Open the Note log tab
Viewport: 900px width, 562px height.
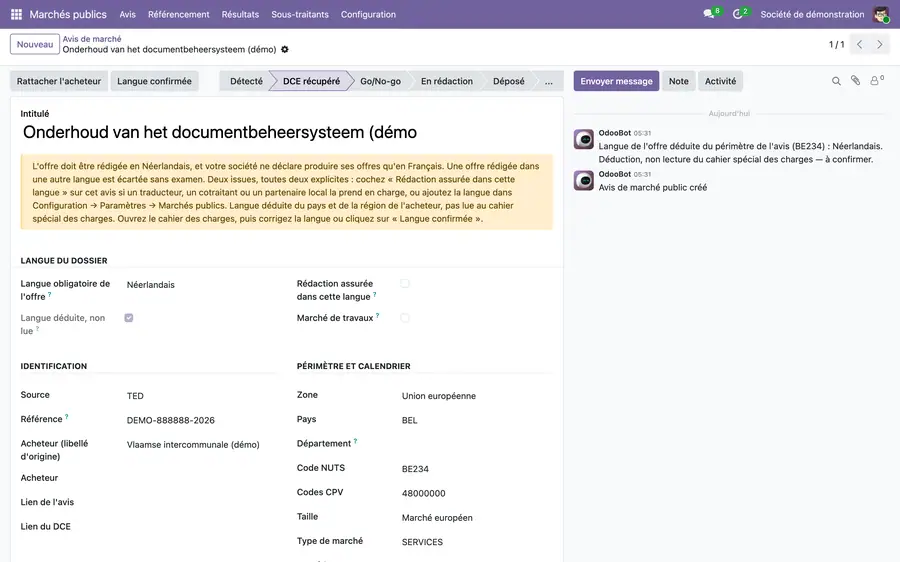678,82
